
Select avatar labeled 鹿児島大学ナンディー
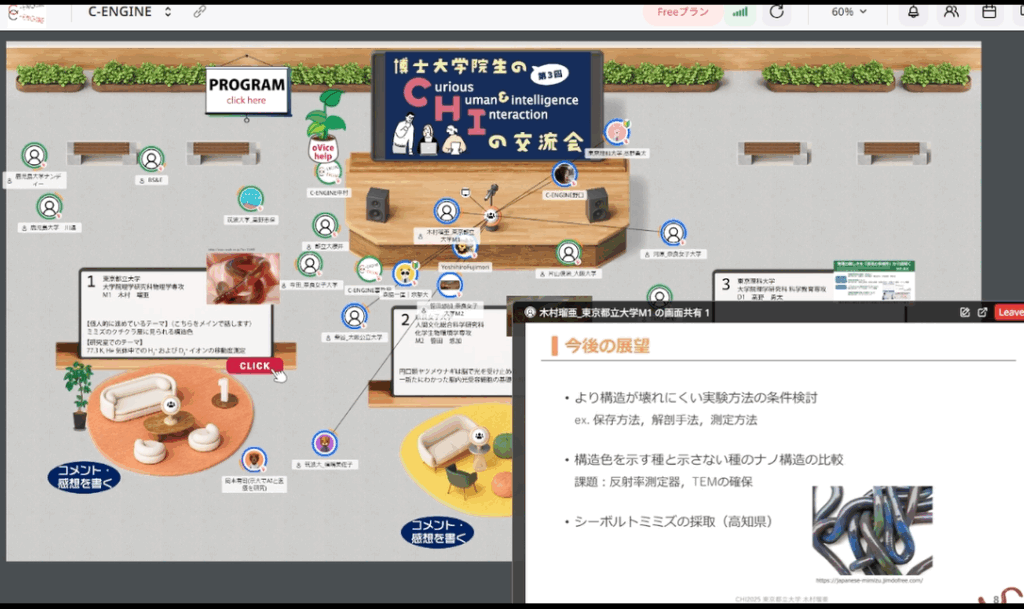point(34,156)
